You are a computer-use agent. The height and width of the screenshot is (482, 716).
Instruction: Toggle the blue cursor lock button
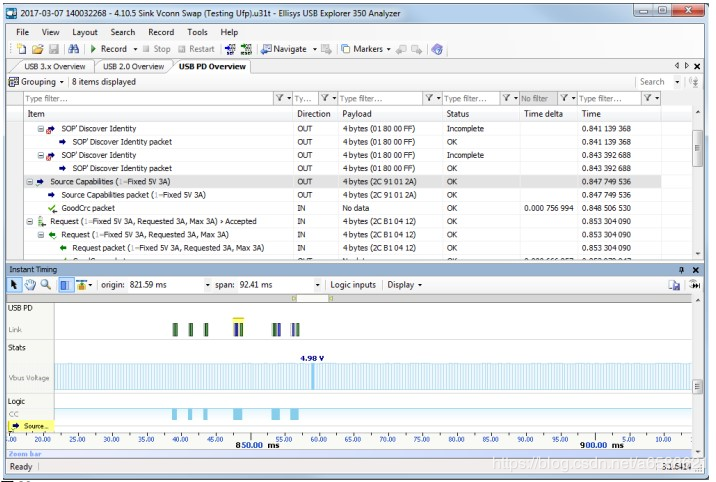(63, 285)
